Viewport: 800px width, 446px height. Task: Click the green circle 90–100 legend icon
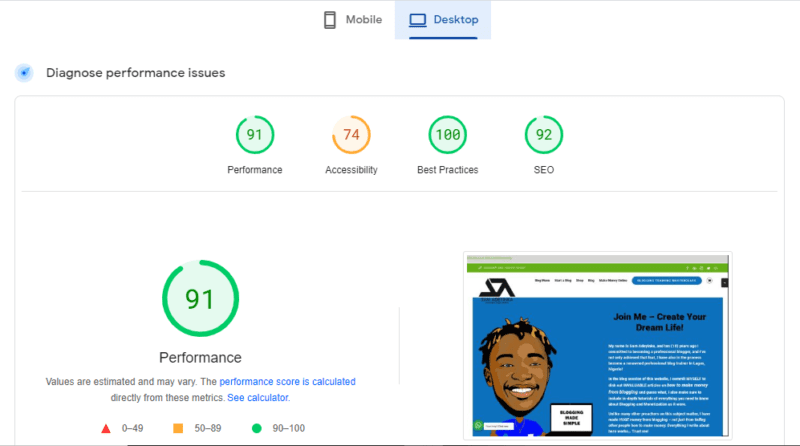pos(257,428)
